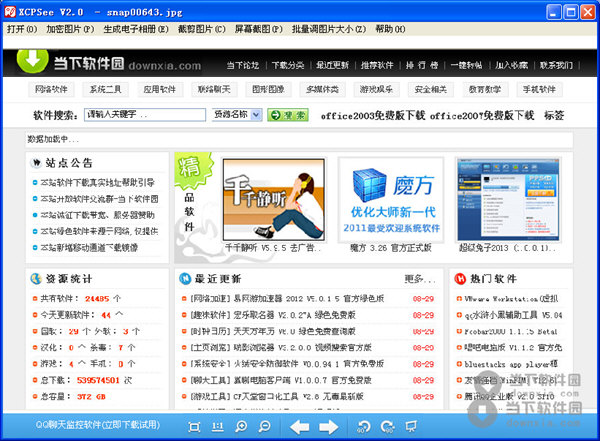This screenshot has width=600, height=441.
Task: Click the 天天万年历 绿色免费 list entry
Action: tap(273, 331)
